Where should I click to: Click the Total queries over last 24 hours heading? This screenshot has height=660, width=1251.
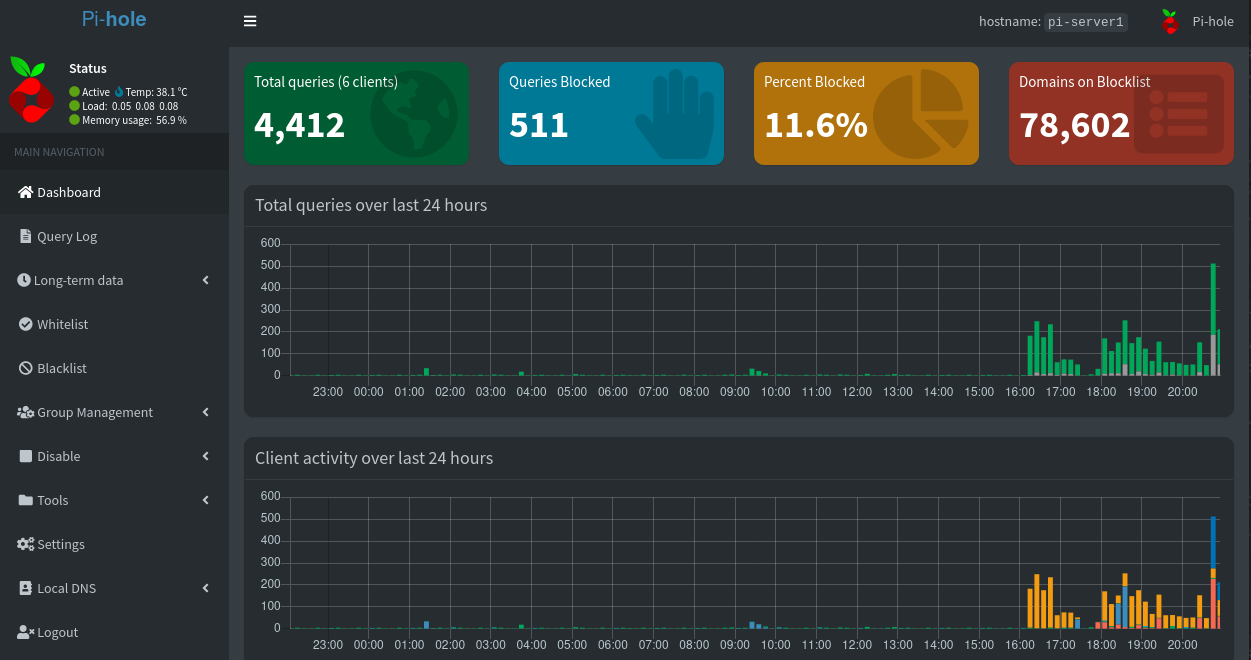pyautogui.click(x=371, y=205)
